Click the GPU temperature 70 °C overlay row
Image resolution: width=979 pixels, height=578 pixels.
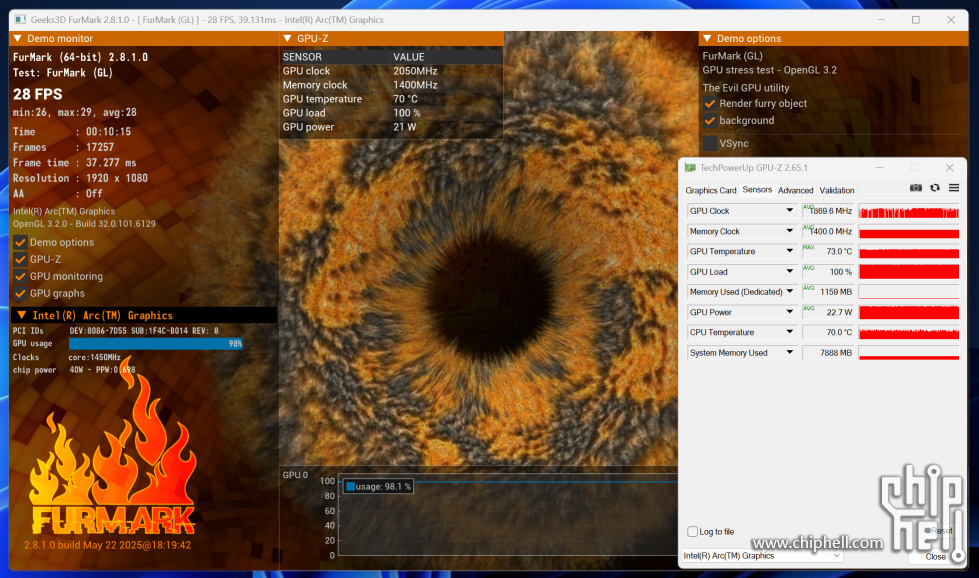coord(391,99)
